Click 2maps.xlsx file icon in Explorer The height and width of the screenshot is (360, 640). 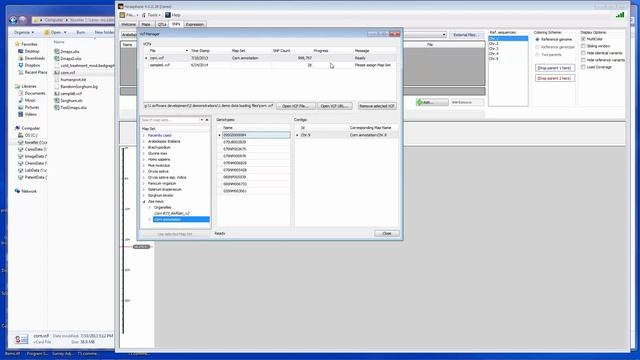[x=57, y=52]
